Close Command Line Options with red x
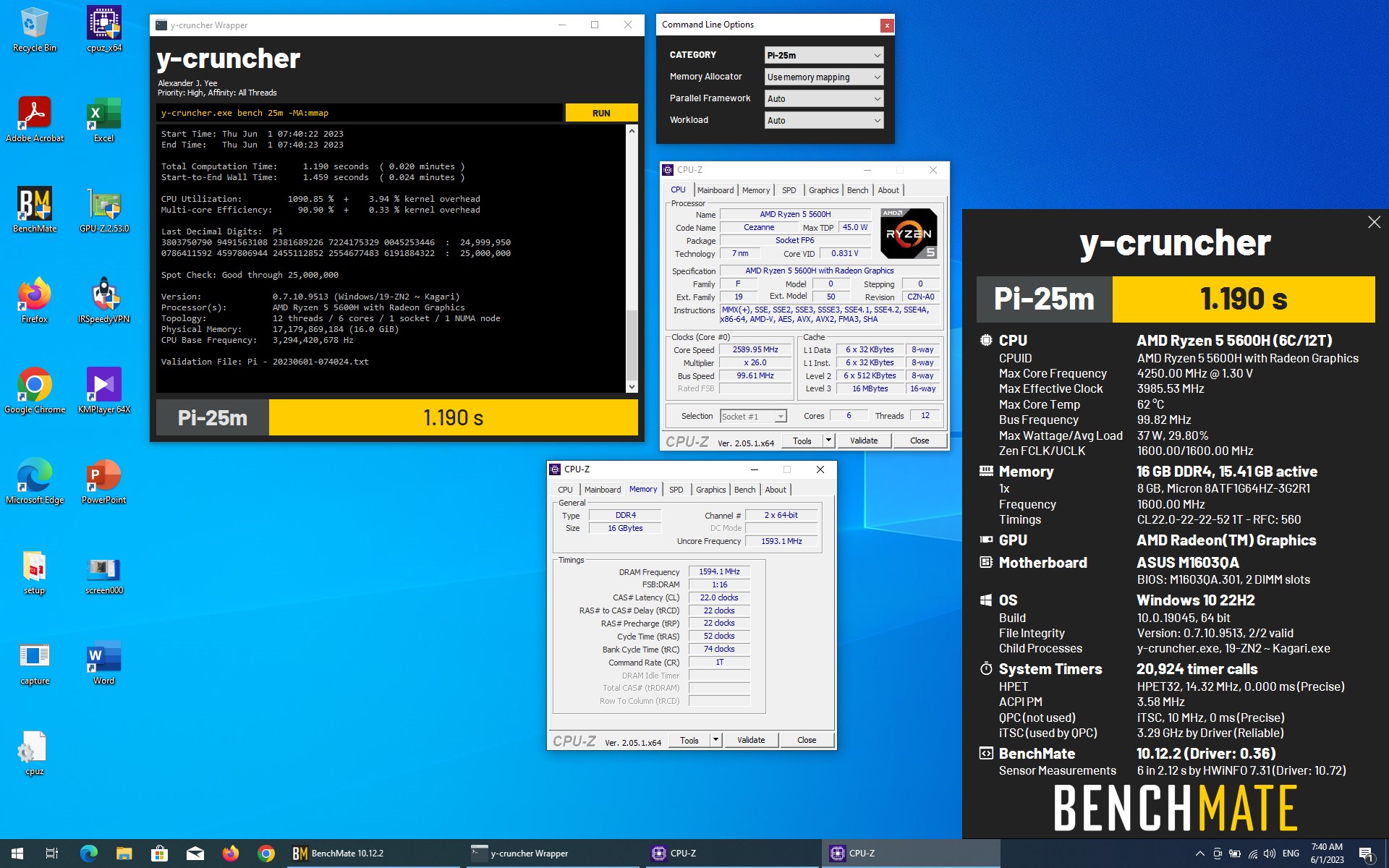This screenshot has height=868, width=1389. (886, 25)
